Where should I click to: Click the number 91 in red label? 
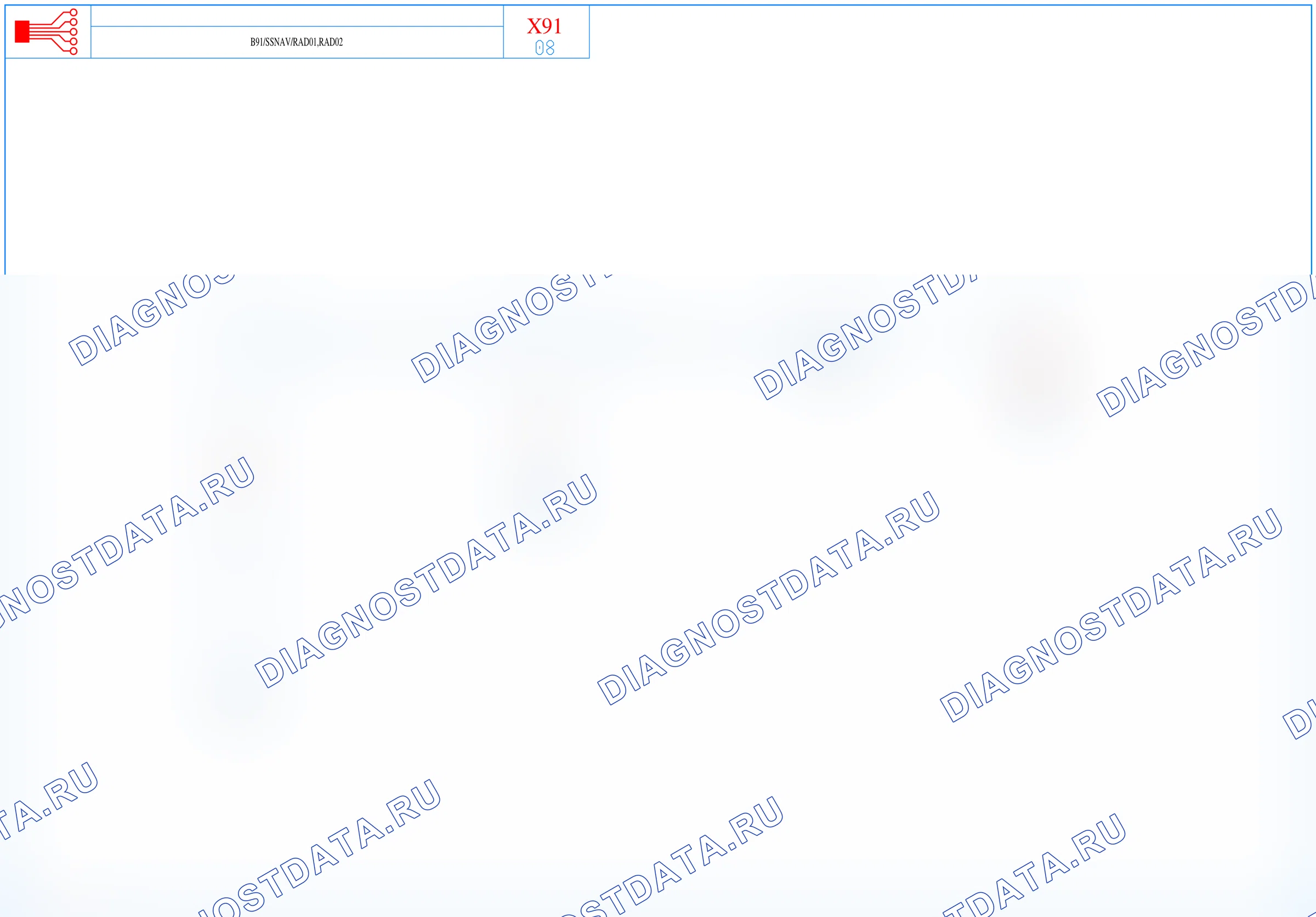coord(552,26)
